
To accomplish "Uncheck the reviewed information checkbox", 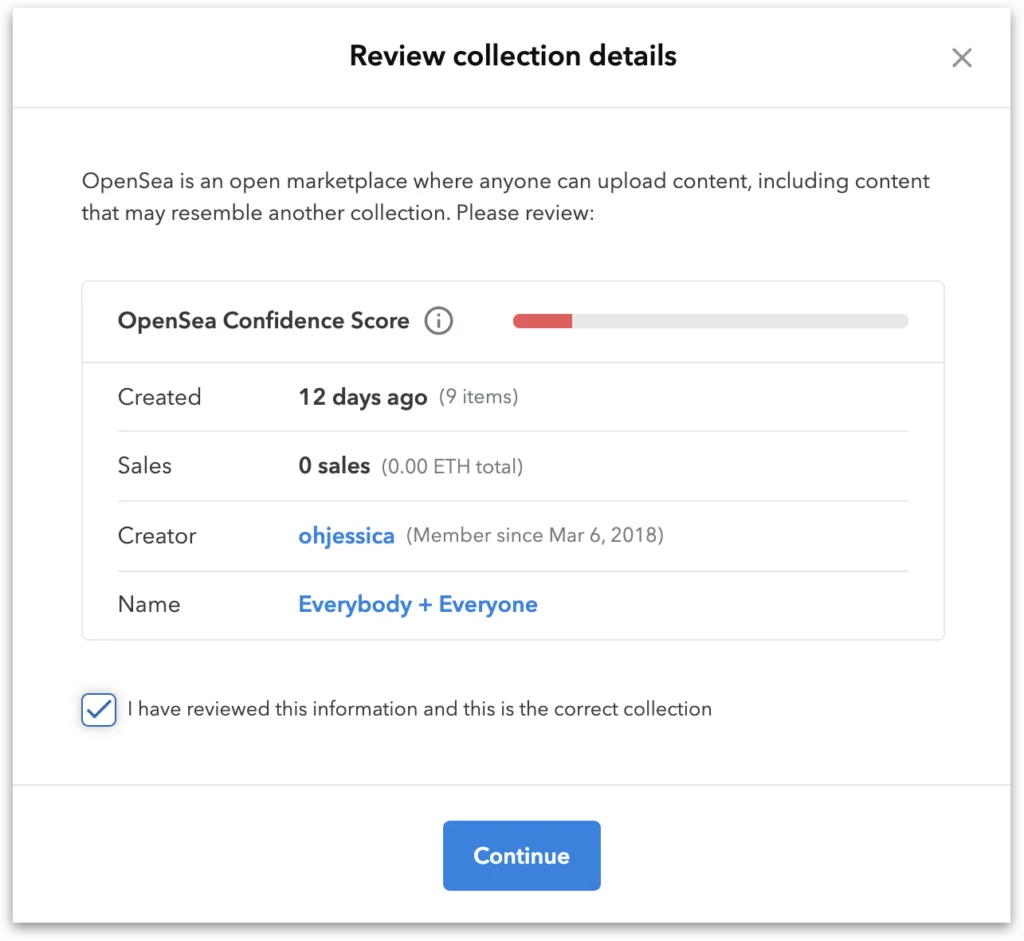I will click(99, 709).
